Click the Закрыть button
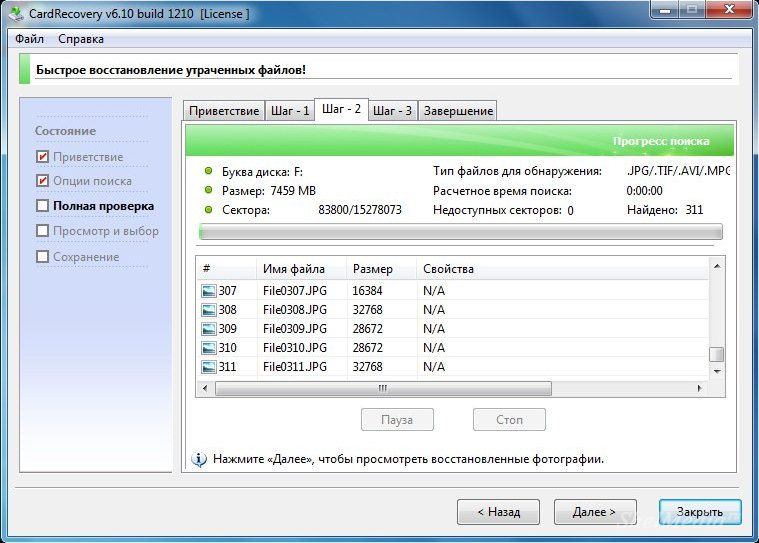Image resolution: width=759 pixels, height=543 pixels. click(x=700, y=512)
